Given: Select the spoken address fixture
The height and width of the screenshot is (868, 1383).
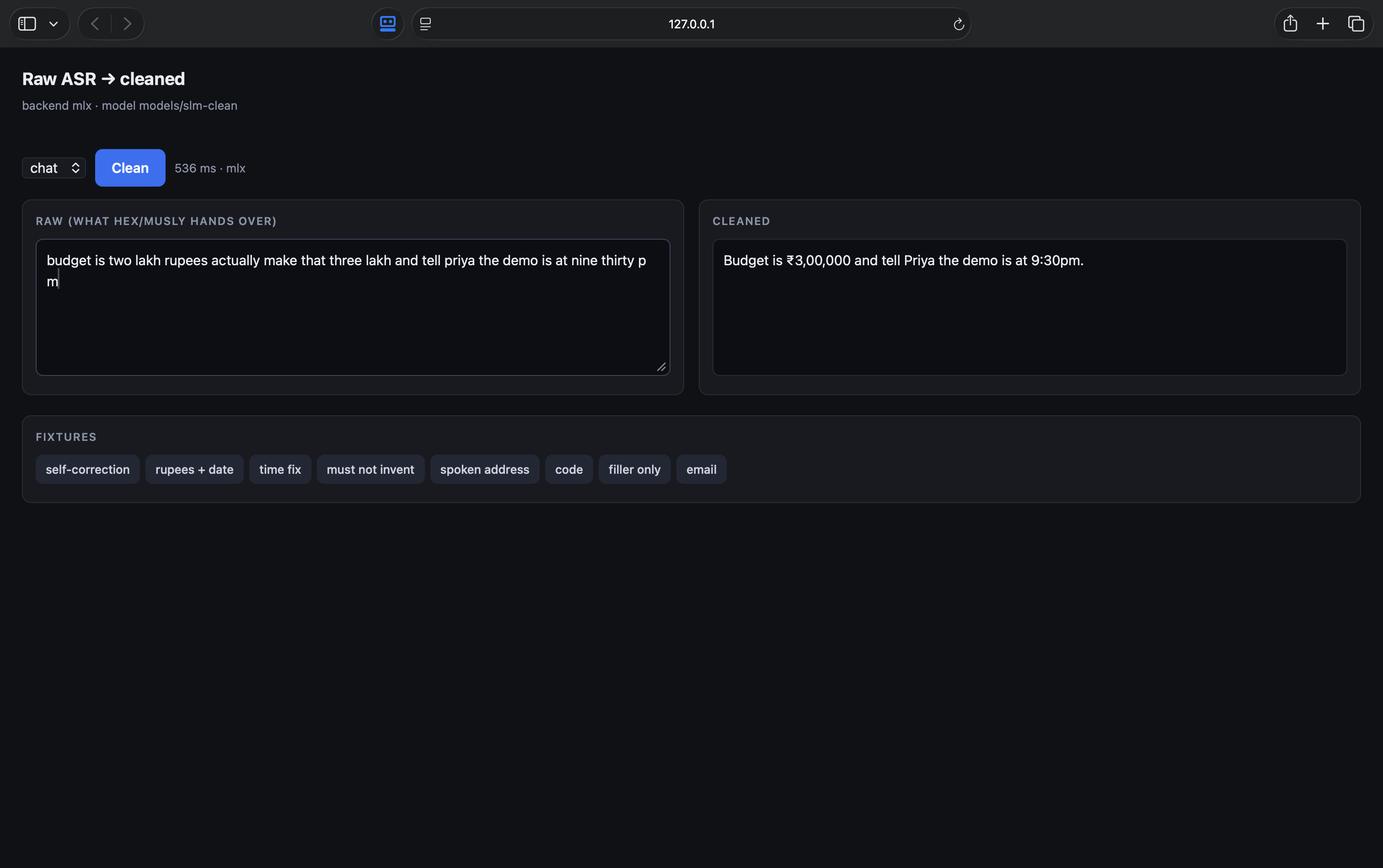Looking at the screenshot, I should click(x=484, y=470).
